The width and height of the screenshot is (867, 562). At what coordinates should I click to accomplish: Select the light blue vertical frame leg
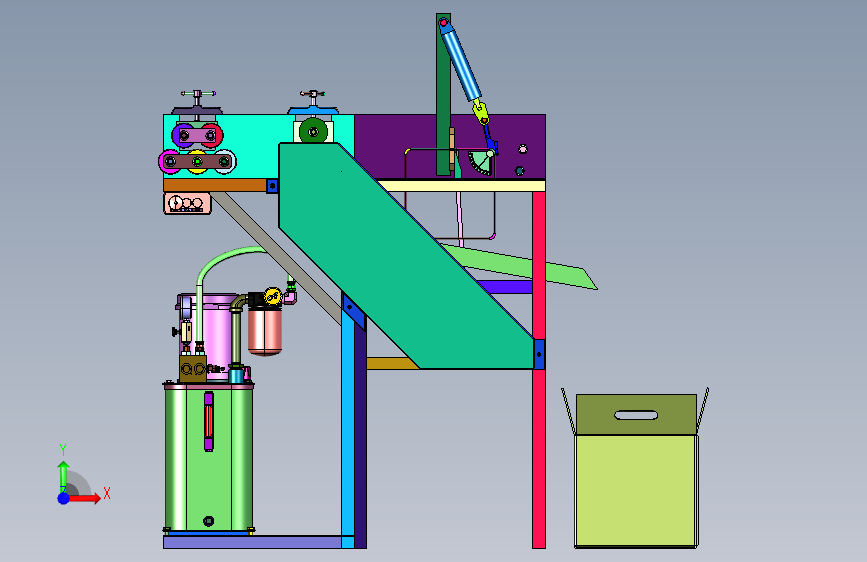pyautogui.click(x=348, y=426)
